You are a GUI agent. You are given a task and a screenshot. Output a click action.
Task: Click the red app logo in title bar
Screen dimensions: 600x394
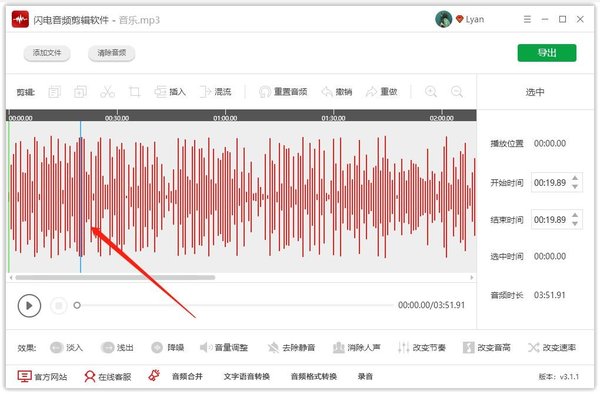tap(20, 19)
